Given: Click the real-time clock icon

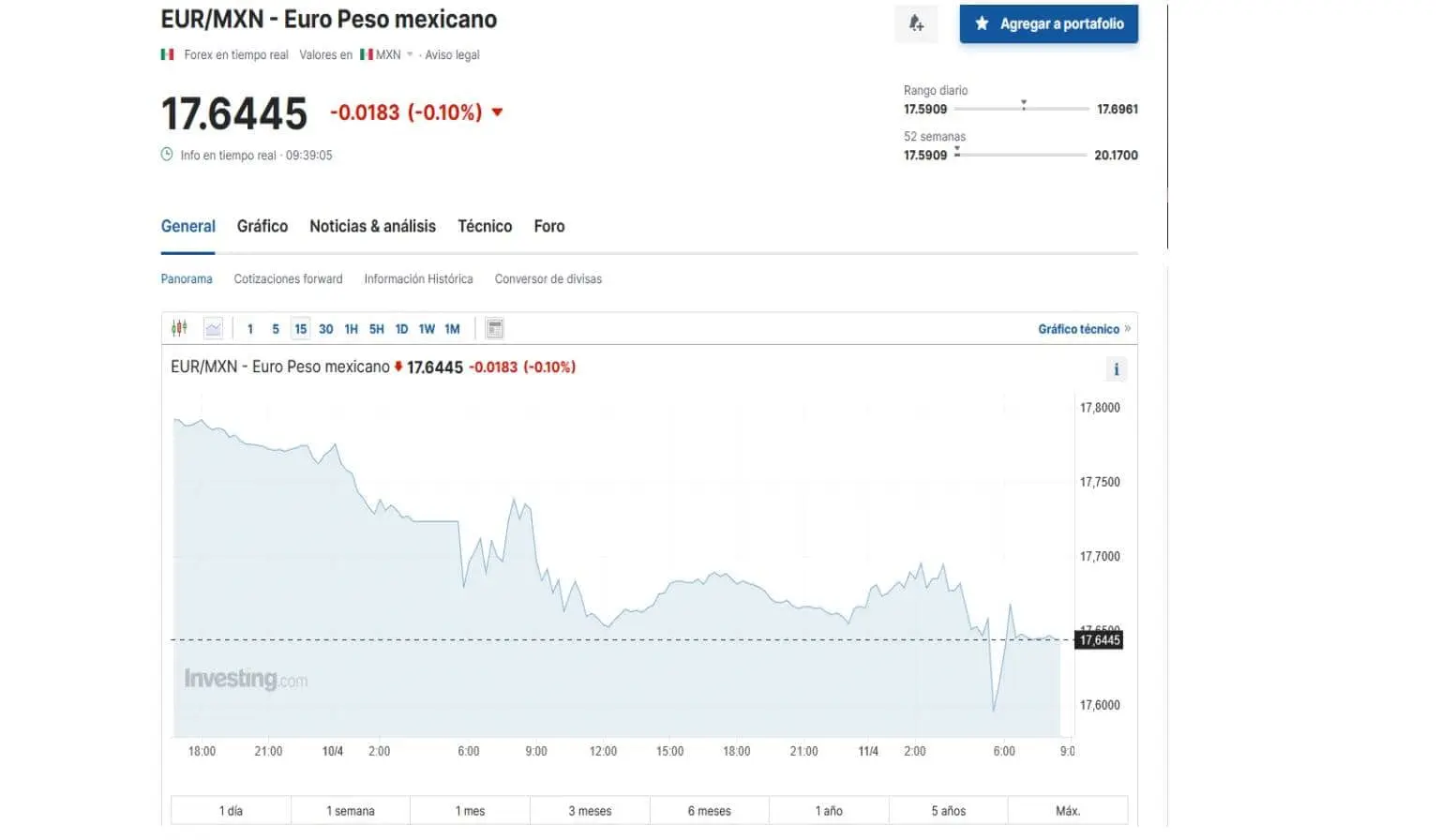Looking at the screenshot, I should pyautogui.click(x=167, y=155).
